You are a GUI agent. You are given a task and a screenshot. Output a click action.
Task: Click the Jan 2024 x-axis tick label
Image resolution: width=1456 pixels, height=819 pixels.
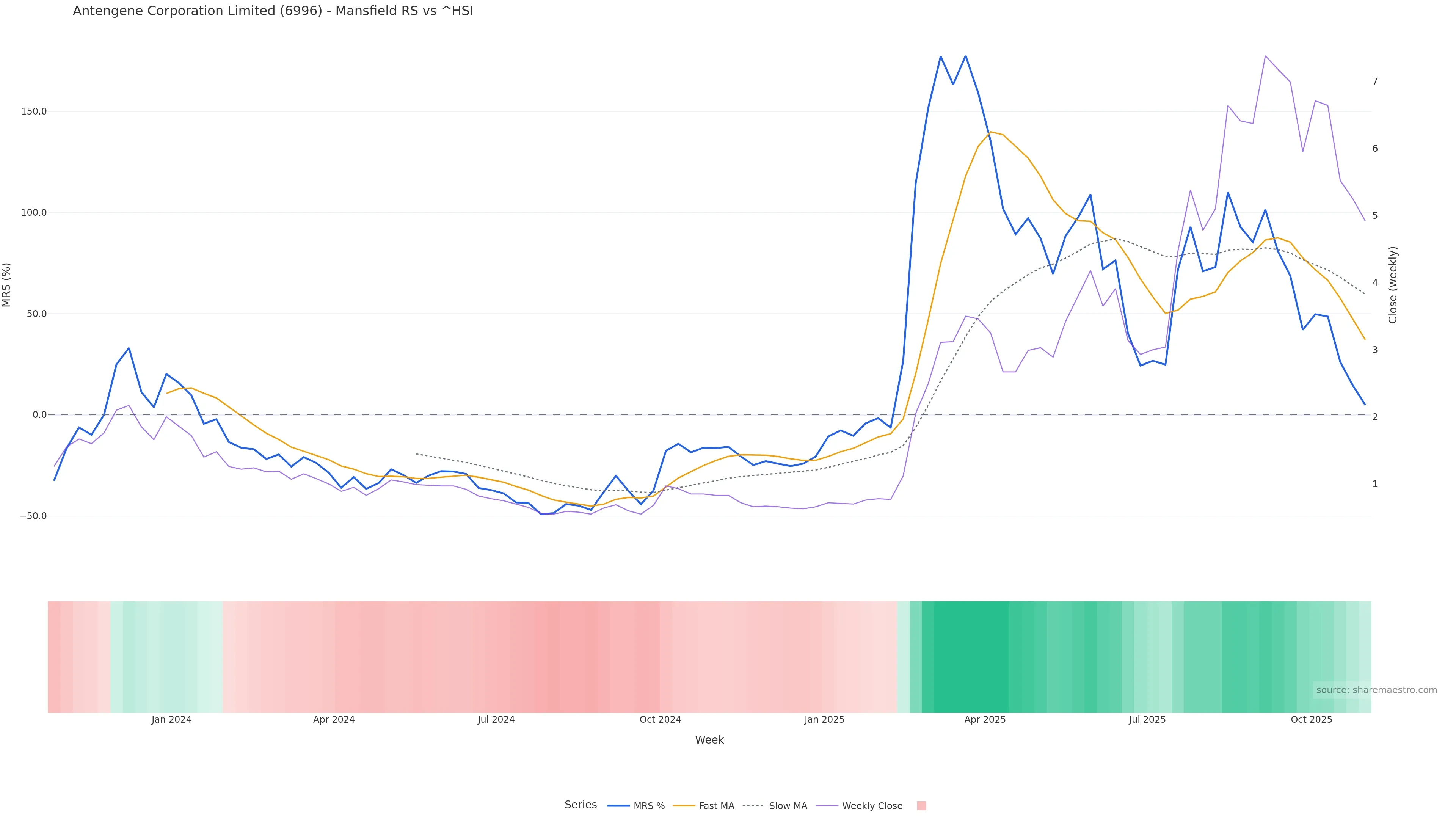(171, 720)
